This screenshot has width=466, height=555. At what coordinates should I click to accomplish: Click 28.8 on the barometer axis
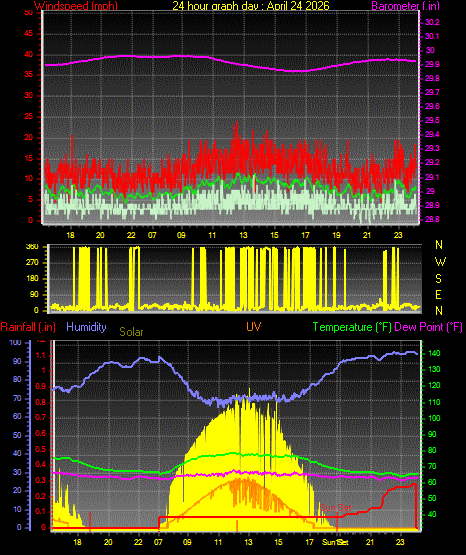point(432,219)
